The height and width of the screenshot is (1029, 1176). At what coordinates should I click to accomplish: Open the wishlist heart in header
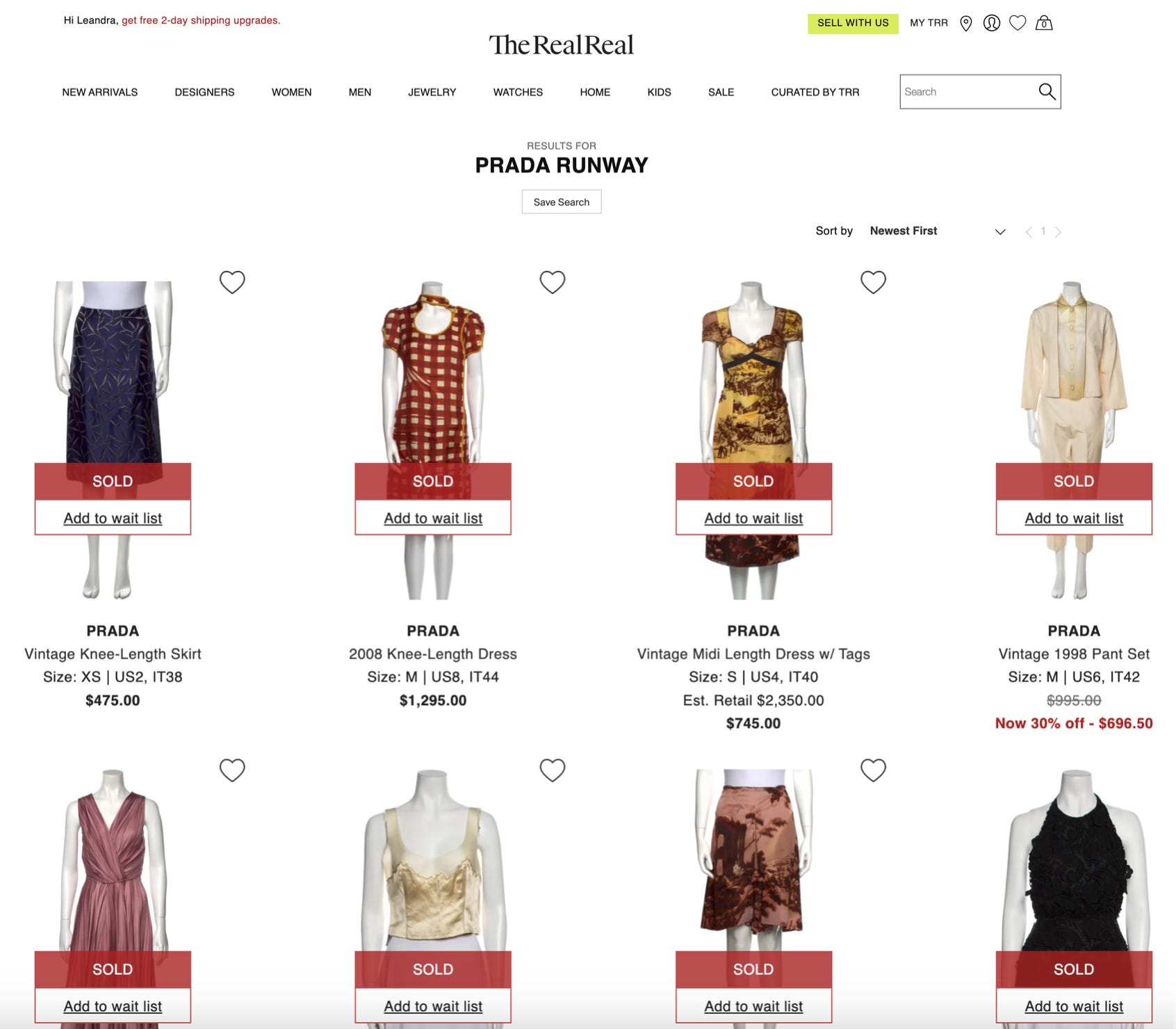coord(1018,23)
